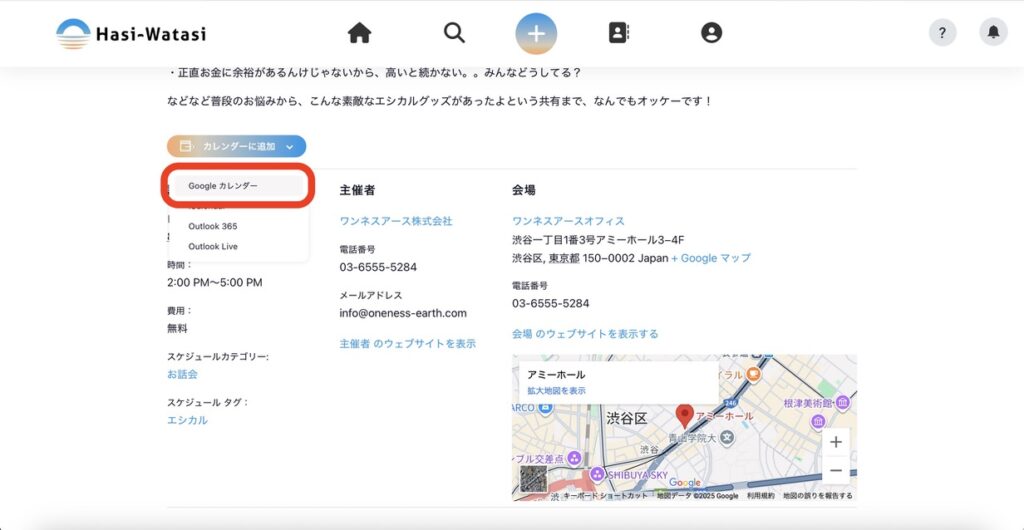This screenshot has height=530, width=1024.
Task: Open the ワンネスアース株式会社 organizer link
Action: 396,221
